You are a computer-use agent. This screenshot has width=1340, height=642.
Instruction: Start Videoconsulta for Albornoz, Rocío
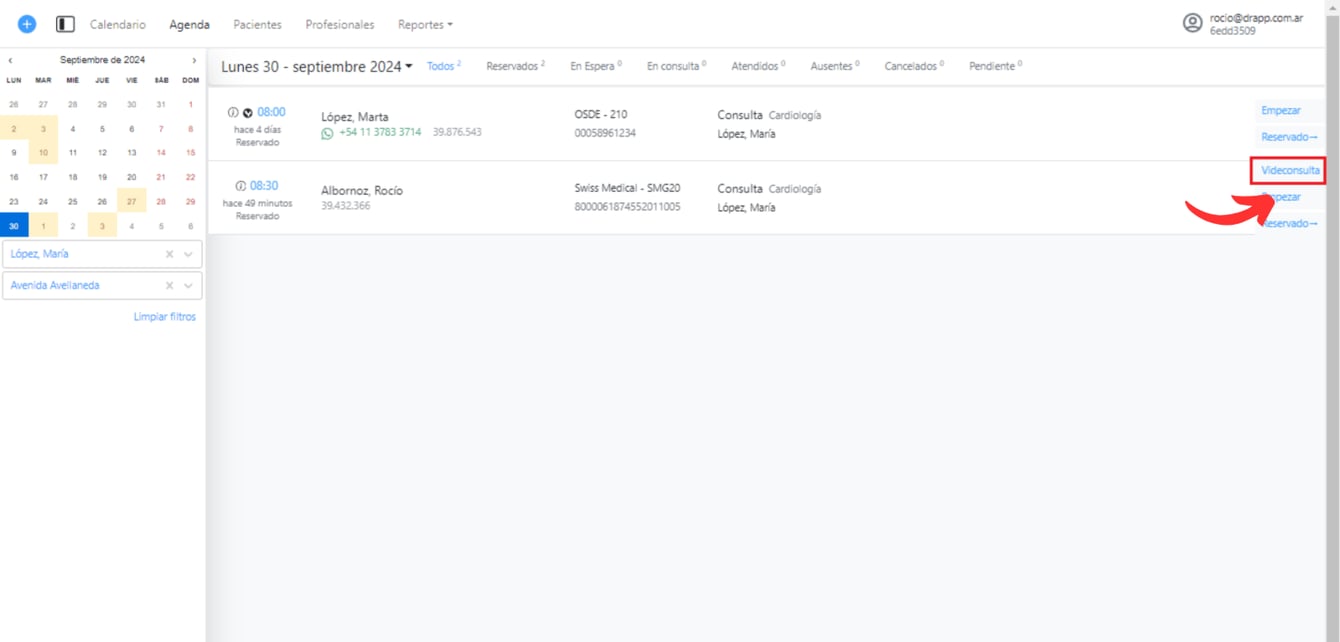1290,171
